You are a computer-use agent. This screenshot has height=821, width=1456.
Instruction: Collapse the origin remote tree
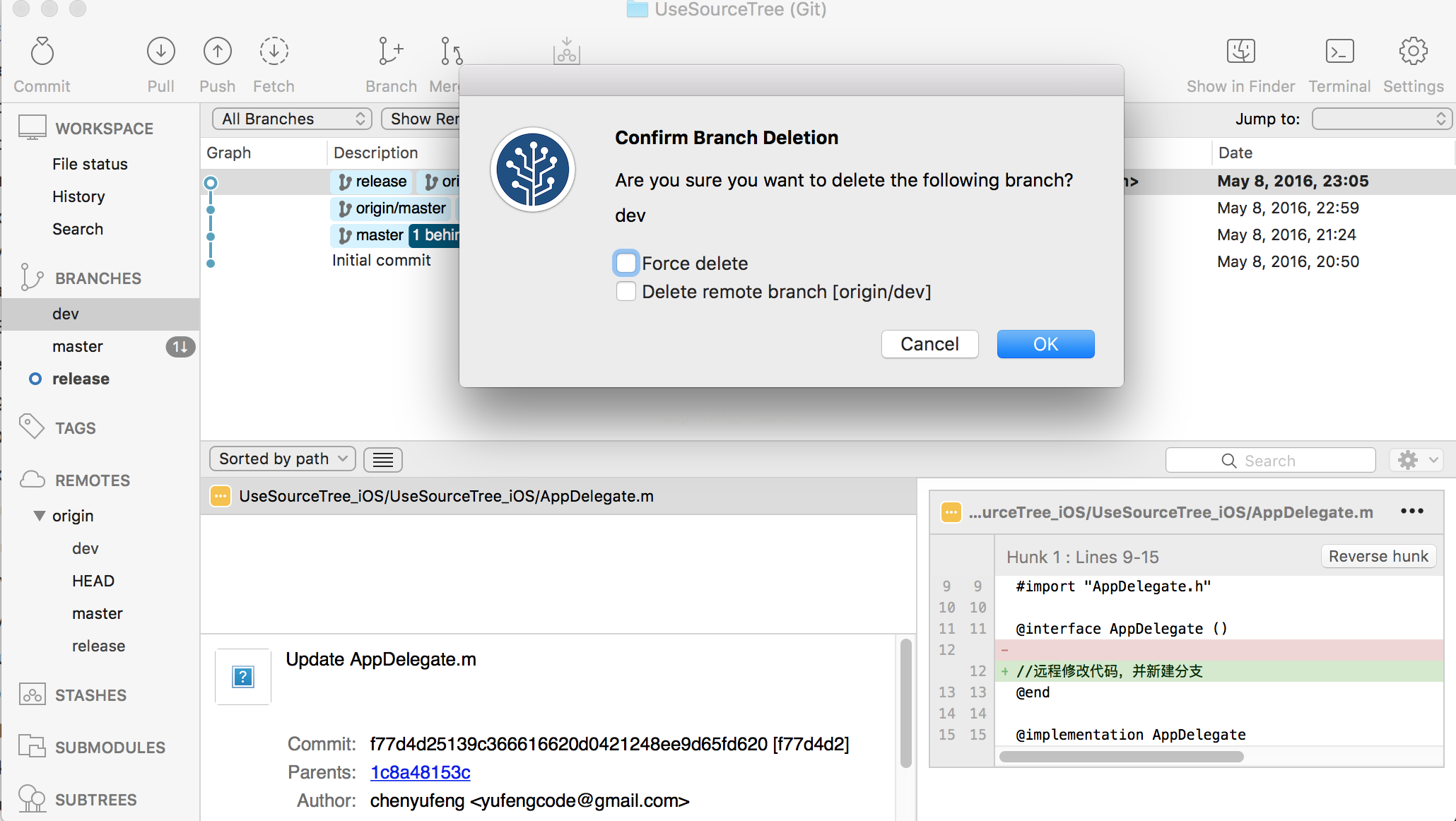tap(40, 516)
